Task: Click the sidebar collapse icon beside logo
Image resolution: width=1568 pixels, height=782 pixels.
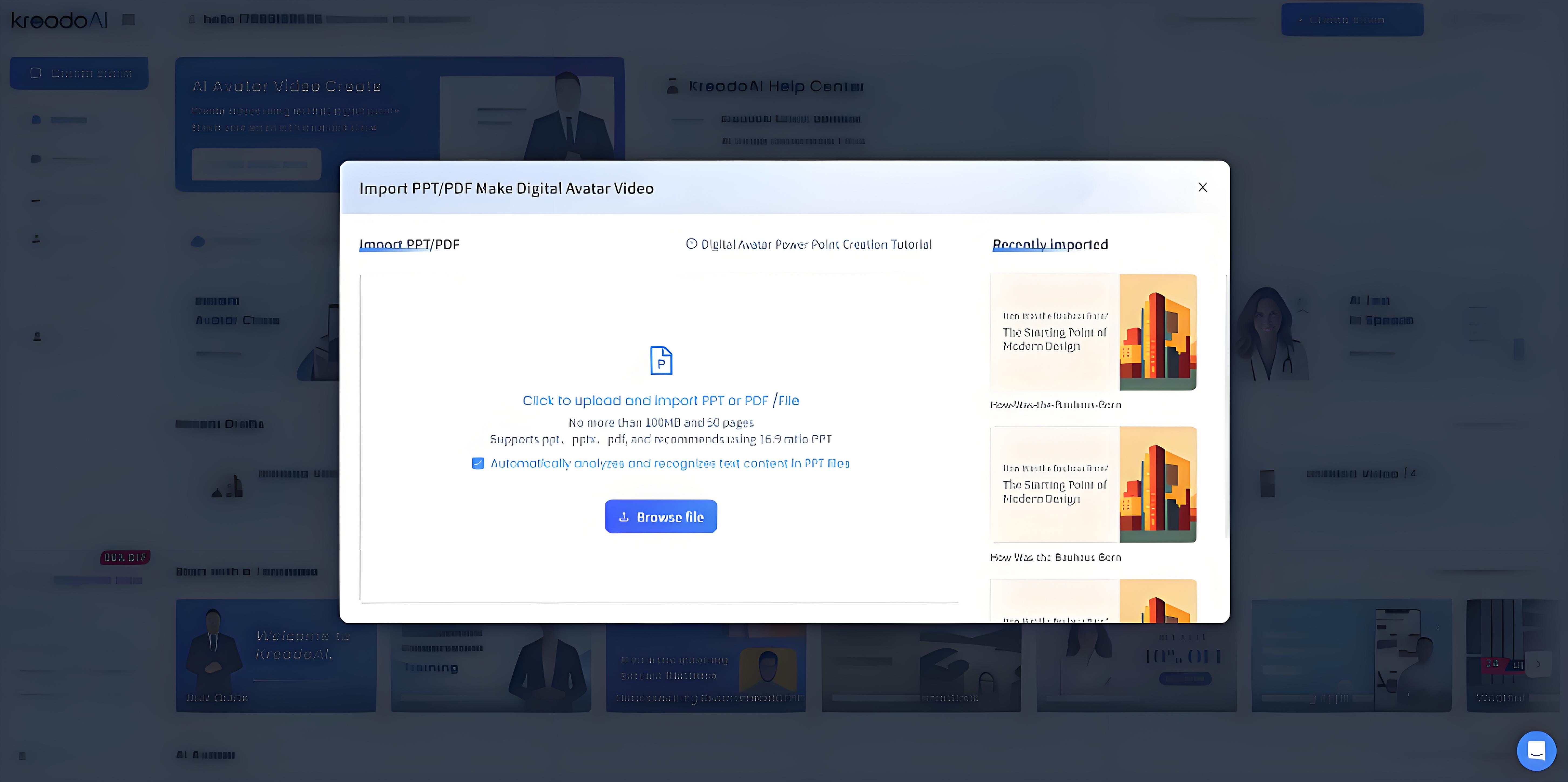Action: tap(129, 20)
